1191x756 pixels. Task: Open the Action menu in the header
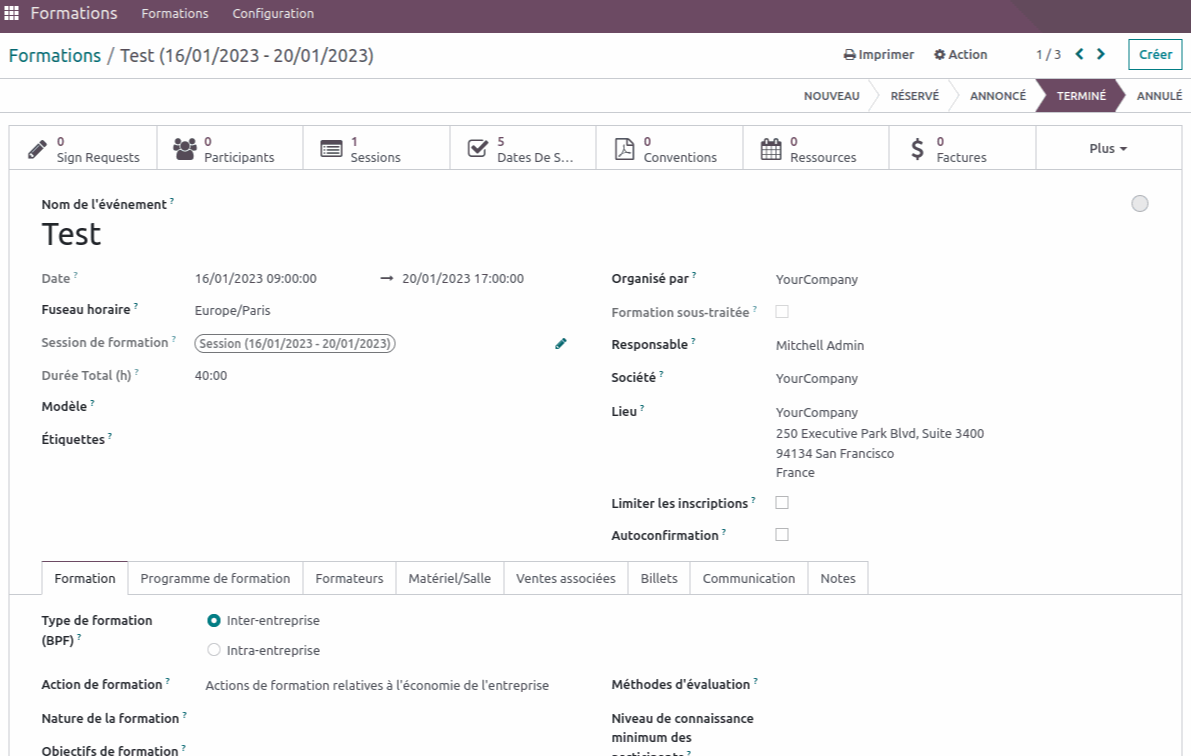960,54
